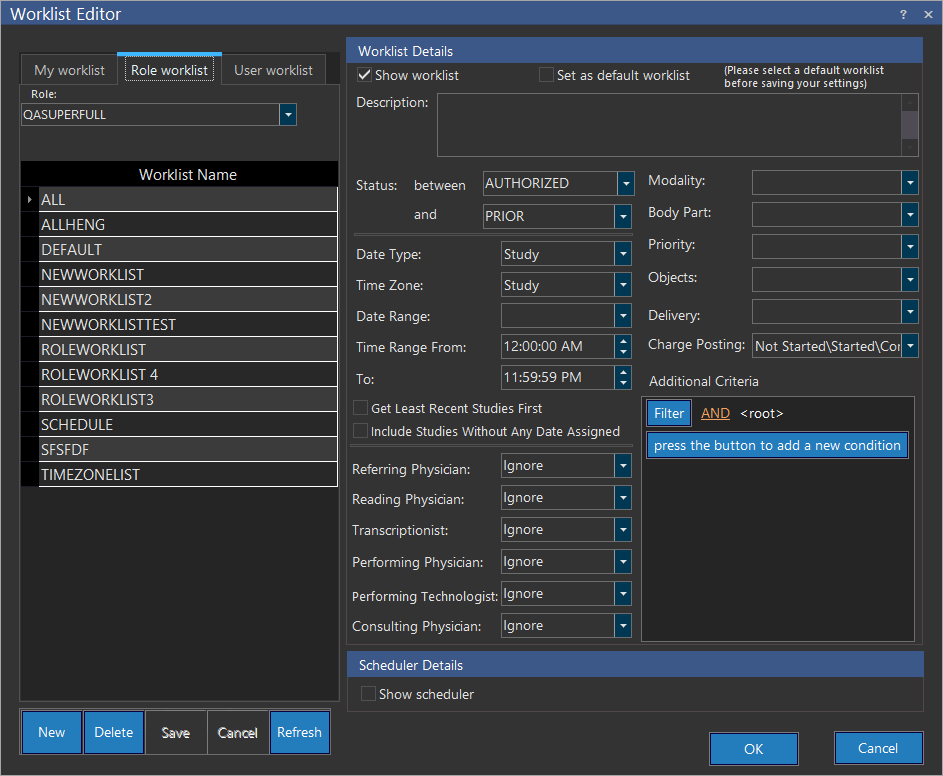Click the row indicator arrow beside ALL
Viewport: 943px width, 776px height.
tap(29, 200)
